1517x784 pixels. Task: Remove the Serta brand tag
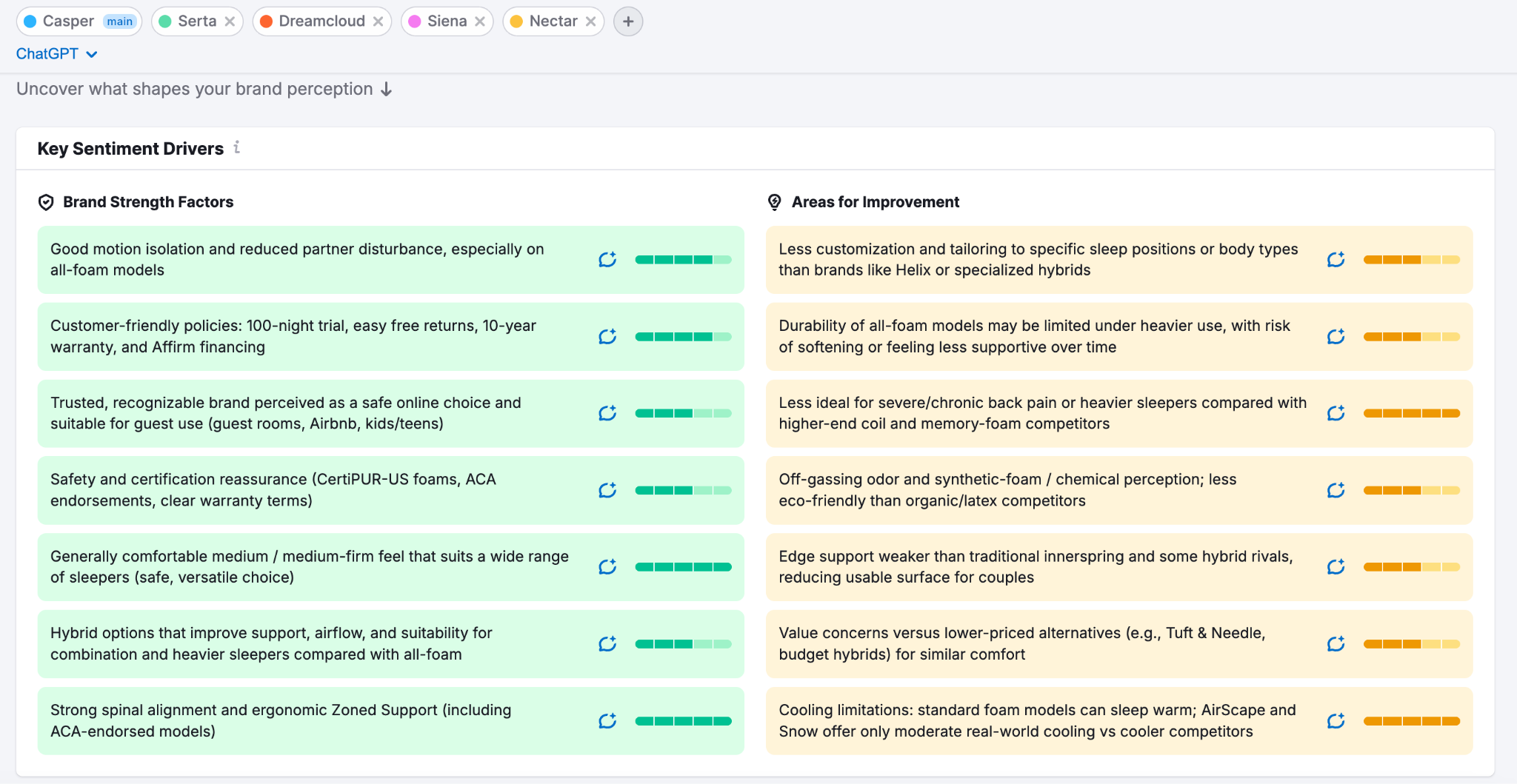[x=230, y=21]
